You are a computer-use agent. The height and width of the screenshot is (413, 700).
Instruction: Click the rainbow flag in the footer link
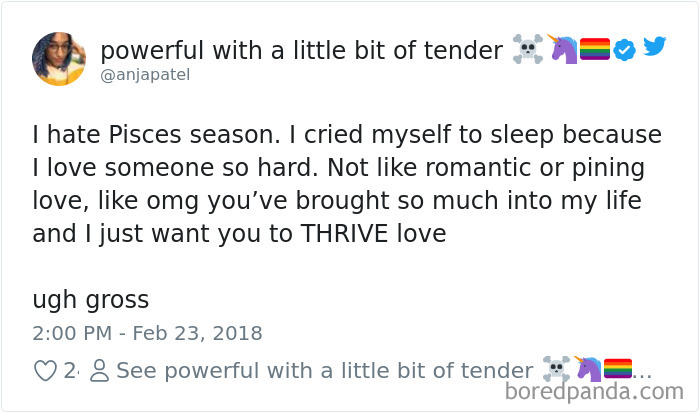(x=618, y=369)
